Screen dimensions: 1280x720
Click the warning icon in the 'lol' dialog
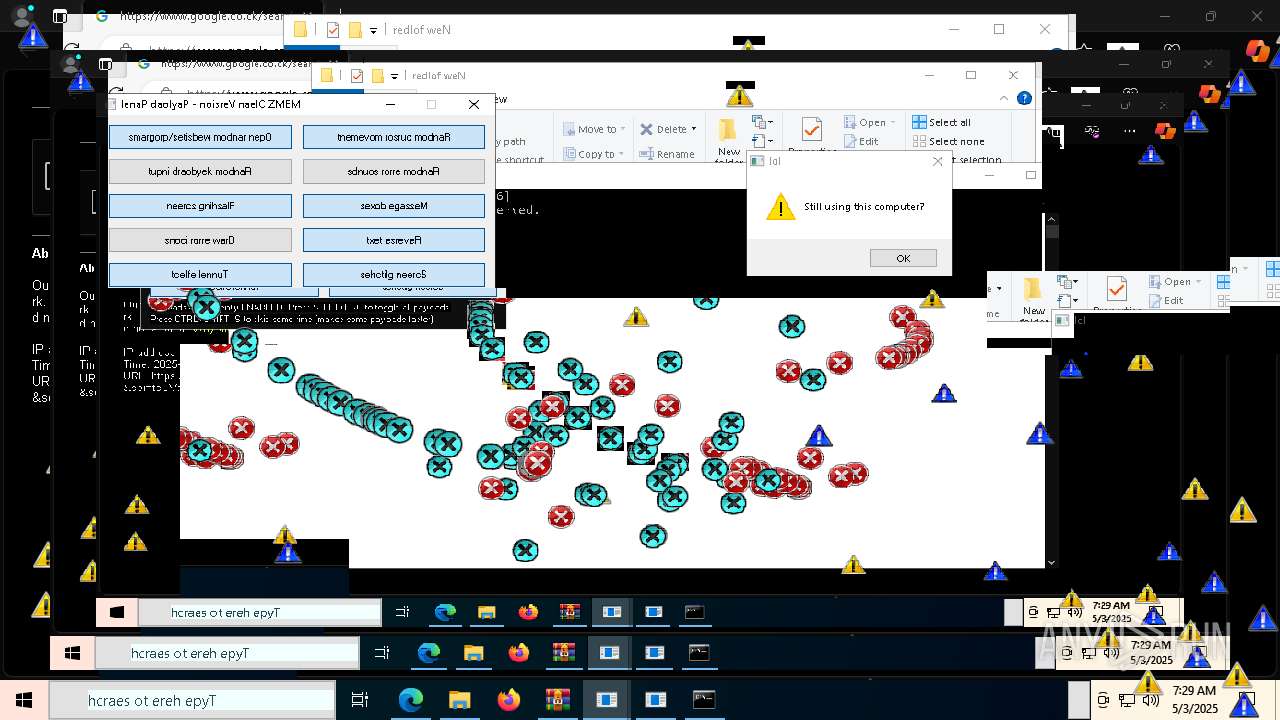[x=780, y=207]
